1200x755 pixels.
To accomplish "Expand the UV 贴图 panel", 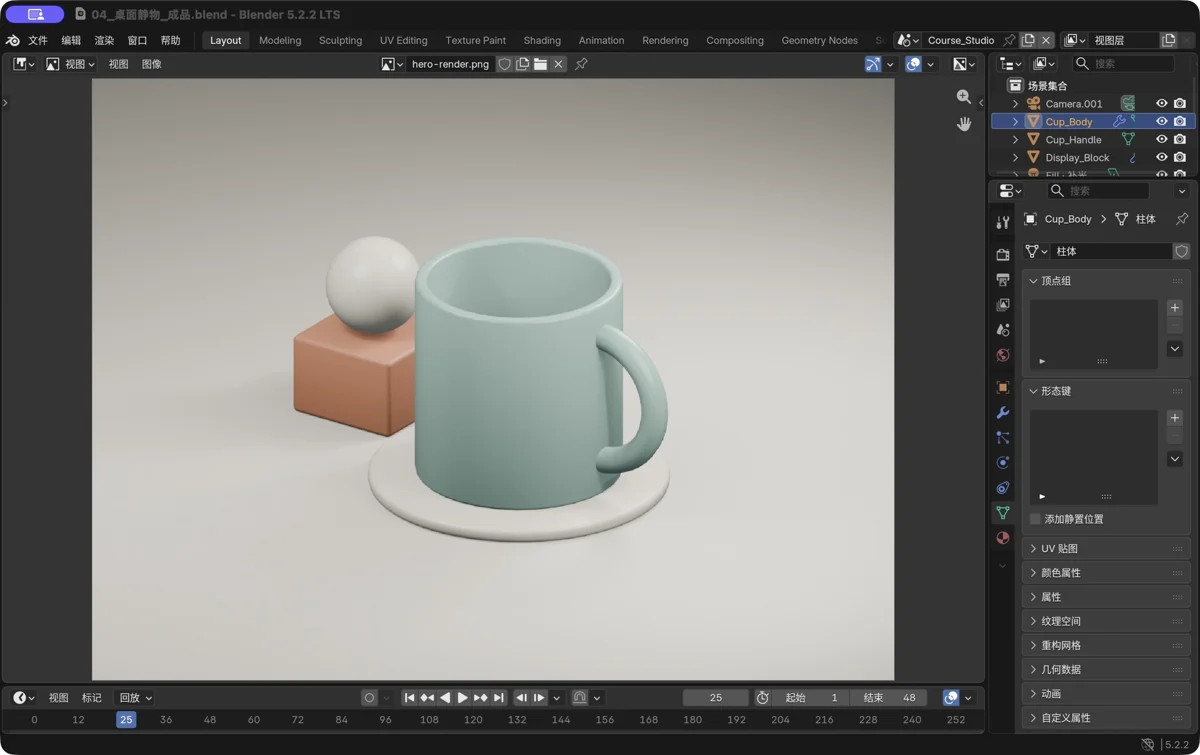I will [1106, 549].
